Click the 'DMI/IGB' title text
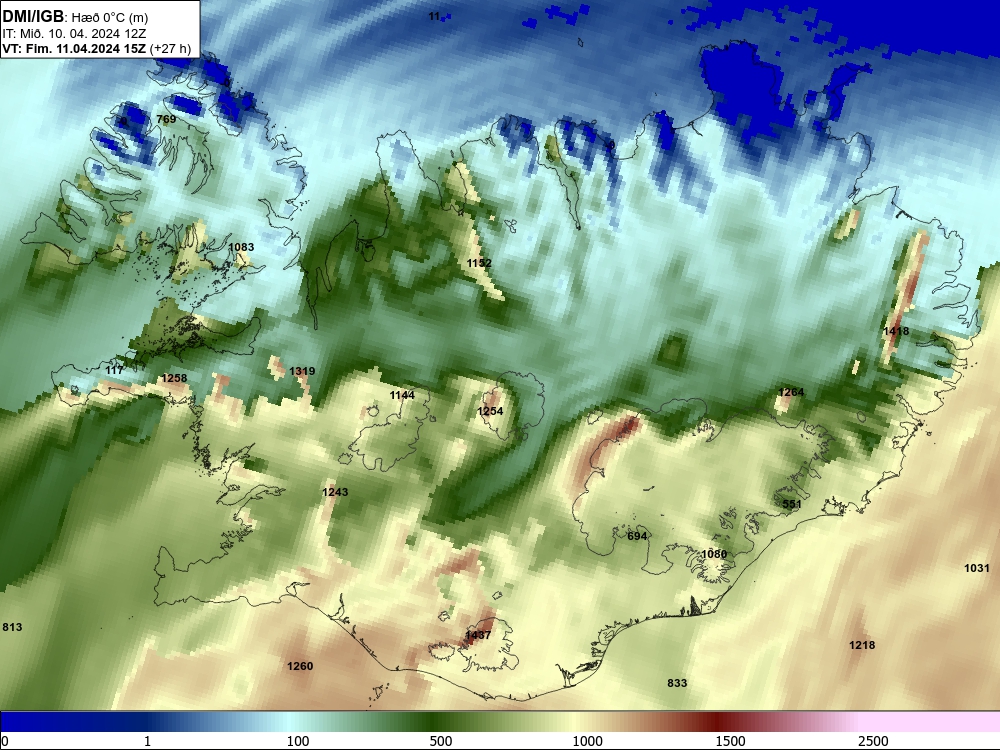Image resolution: width=1000 pixels, height=750 pixels. click(x=33, y=17)
